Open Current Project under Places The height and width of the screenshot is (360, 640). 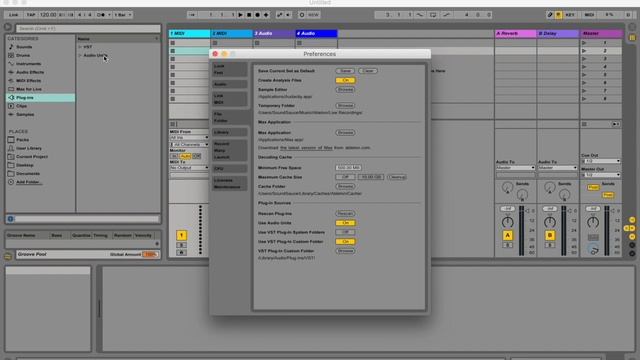pos(32,157)
